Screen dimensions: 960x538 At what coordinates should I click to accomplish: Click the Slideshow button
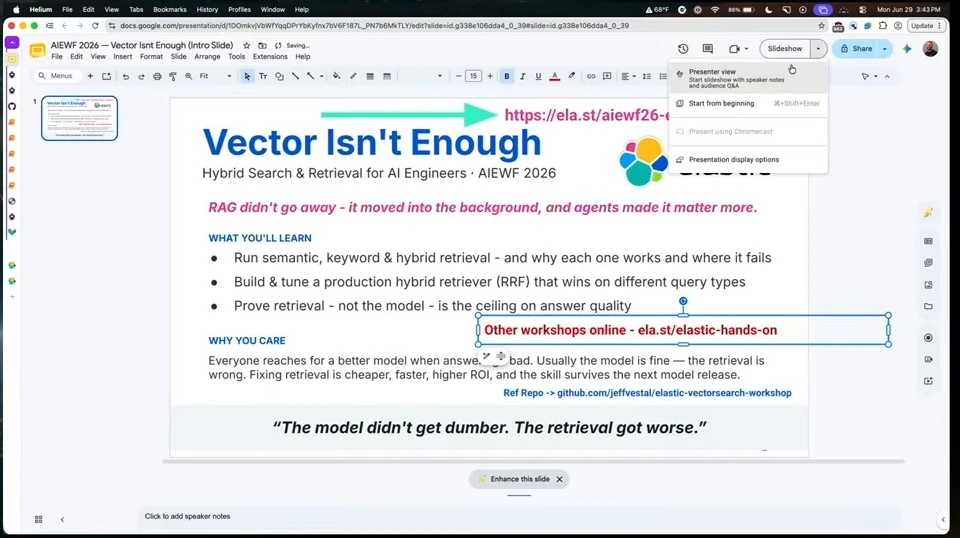point(785,49)
